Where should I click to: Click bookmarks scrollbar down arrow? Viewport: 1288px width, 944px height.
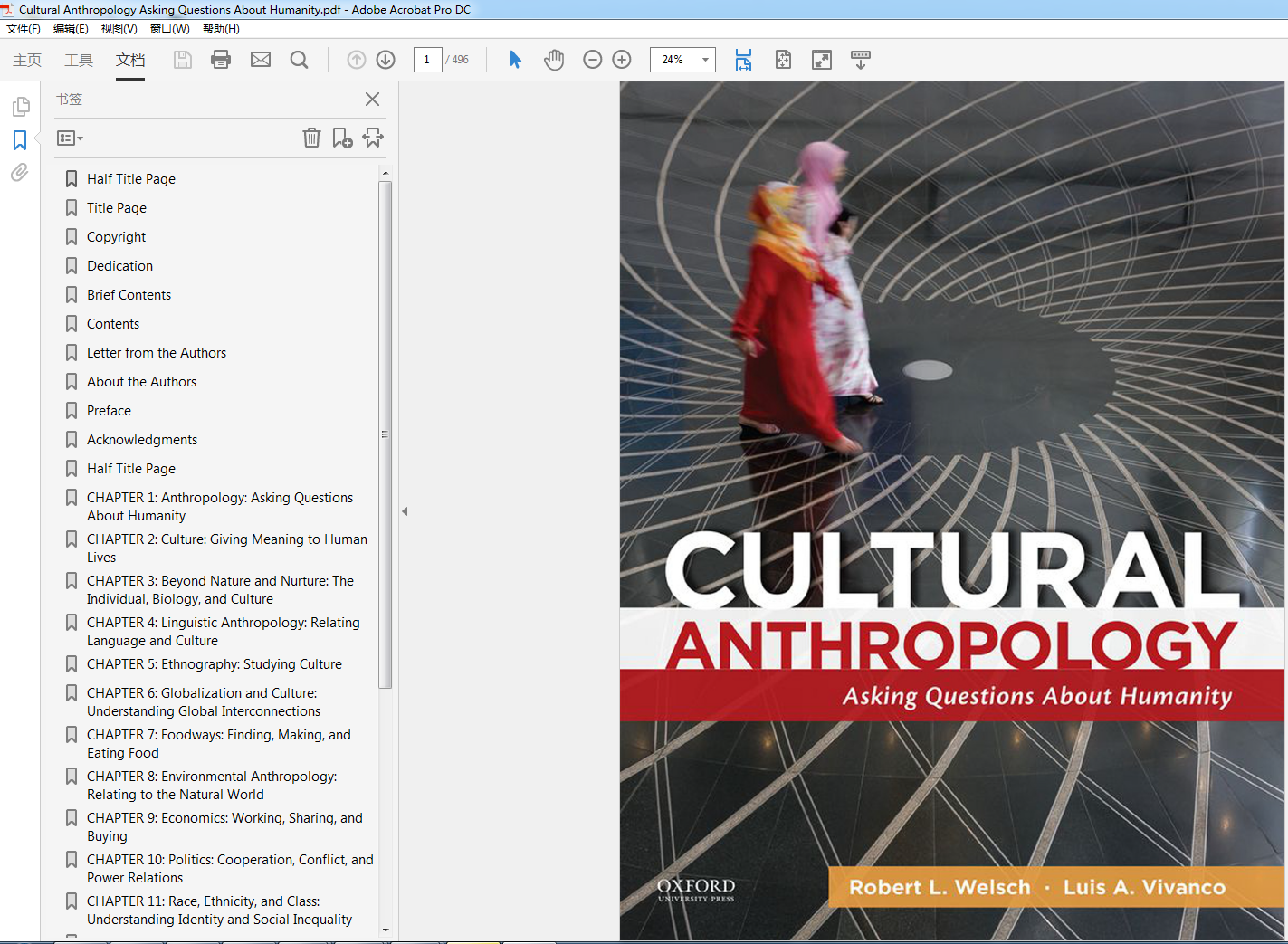pos(386,930)
